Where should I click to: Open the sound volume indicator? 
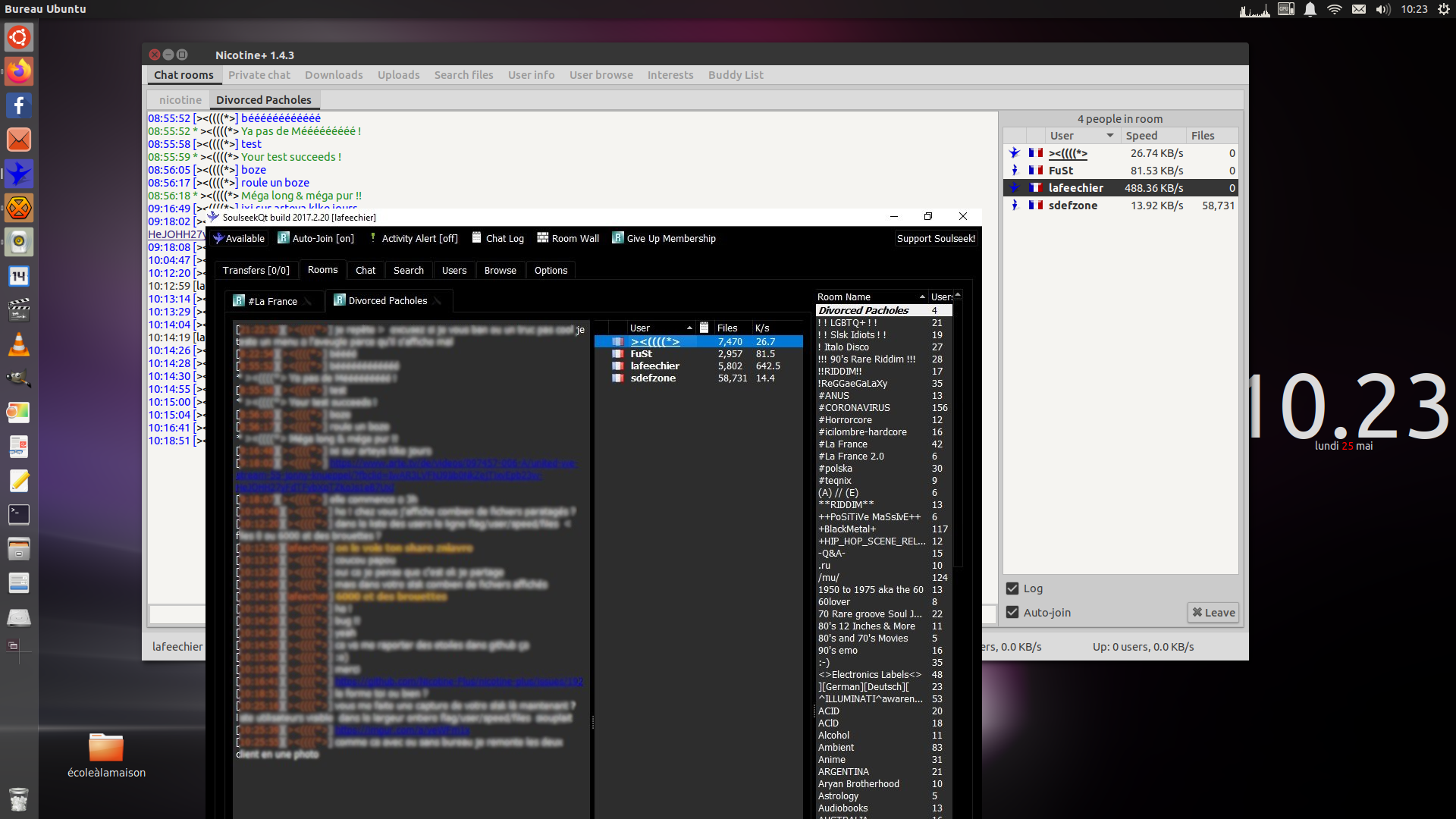coord(1383,9)
